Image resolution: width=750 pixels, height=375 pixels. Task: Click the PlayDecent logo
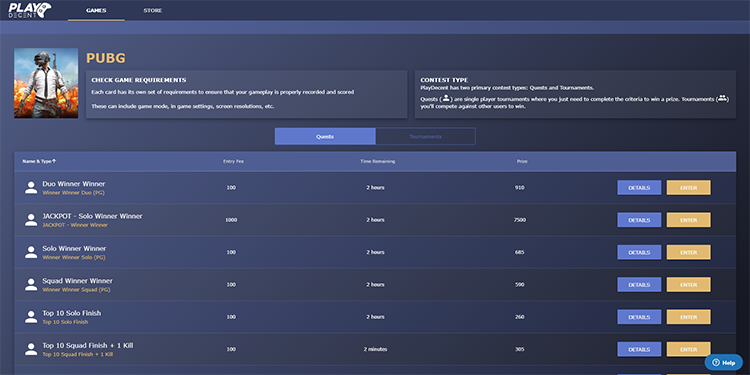30,10
